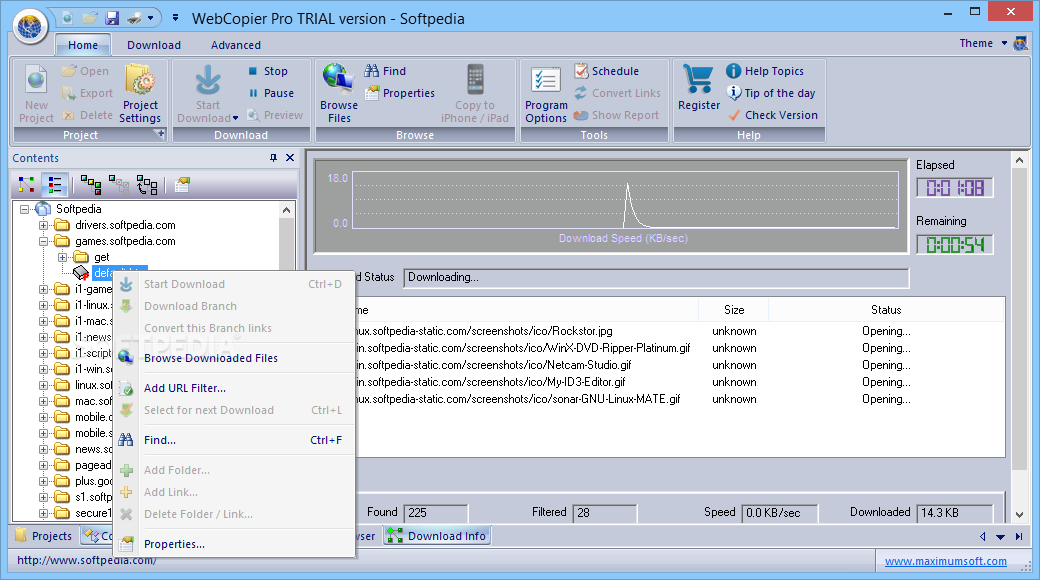Click down arrow of right pane scrollbar
Image resolution: width=1040 pixels, height=580 pixels.
(1019, 515)
